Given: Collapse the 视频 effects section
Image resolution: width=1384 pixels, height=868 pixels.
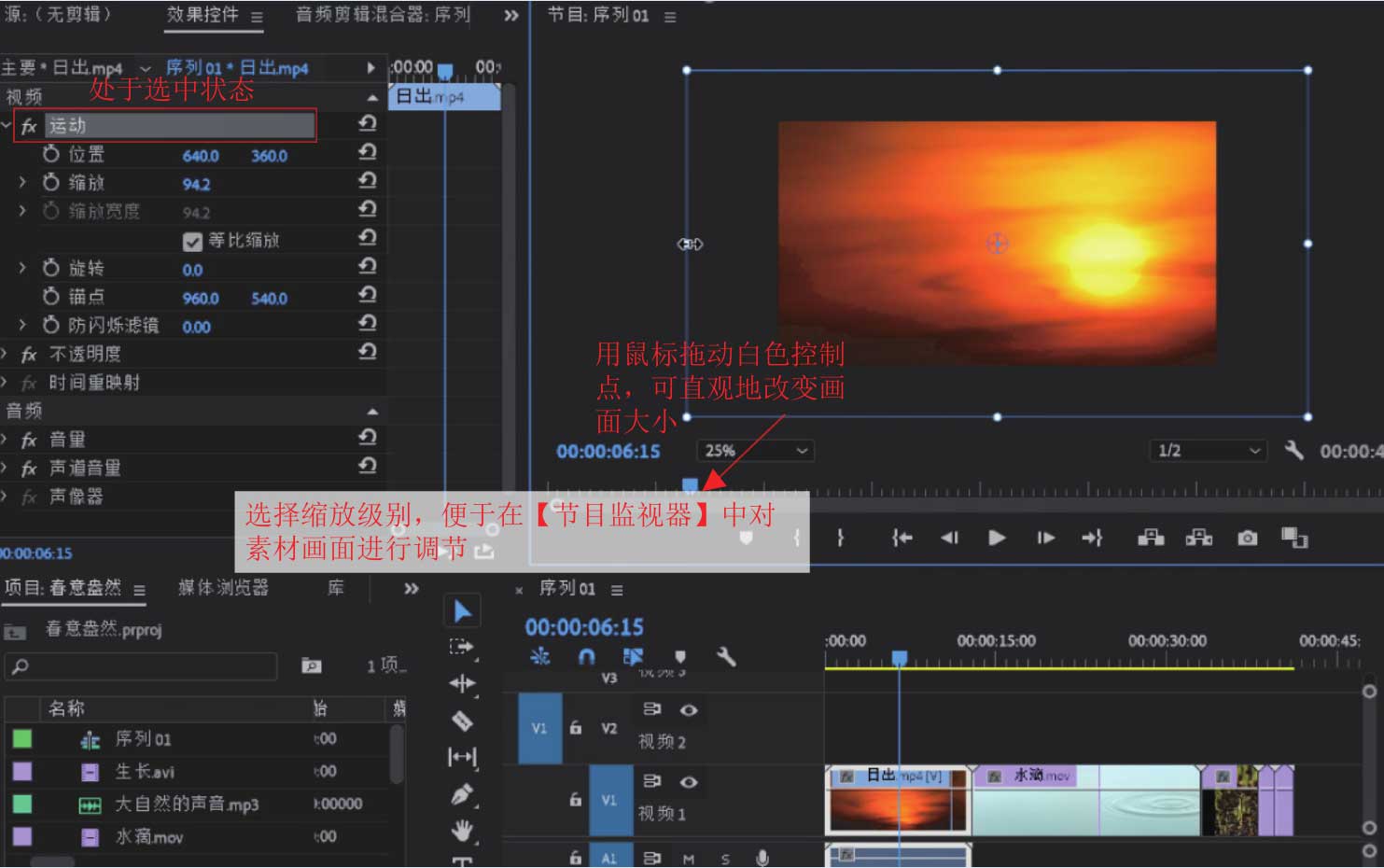Looking at the screenshot, I should point(372,97).
